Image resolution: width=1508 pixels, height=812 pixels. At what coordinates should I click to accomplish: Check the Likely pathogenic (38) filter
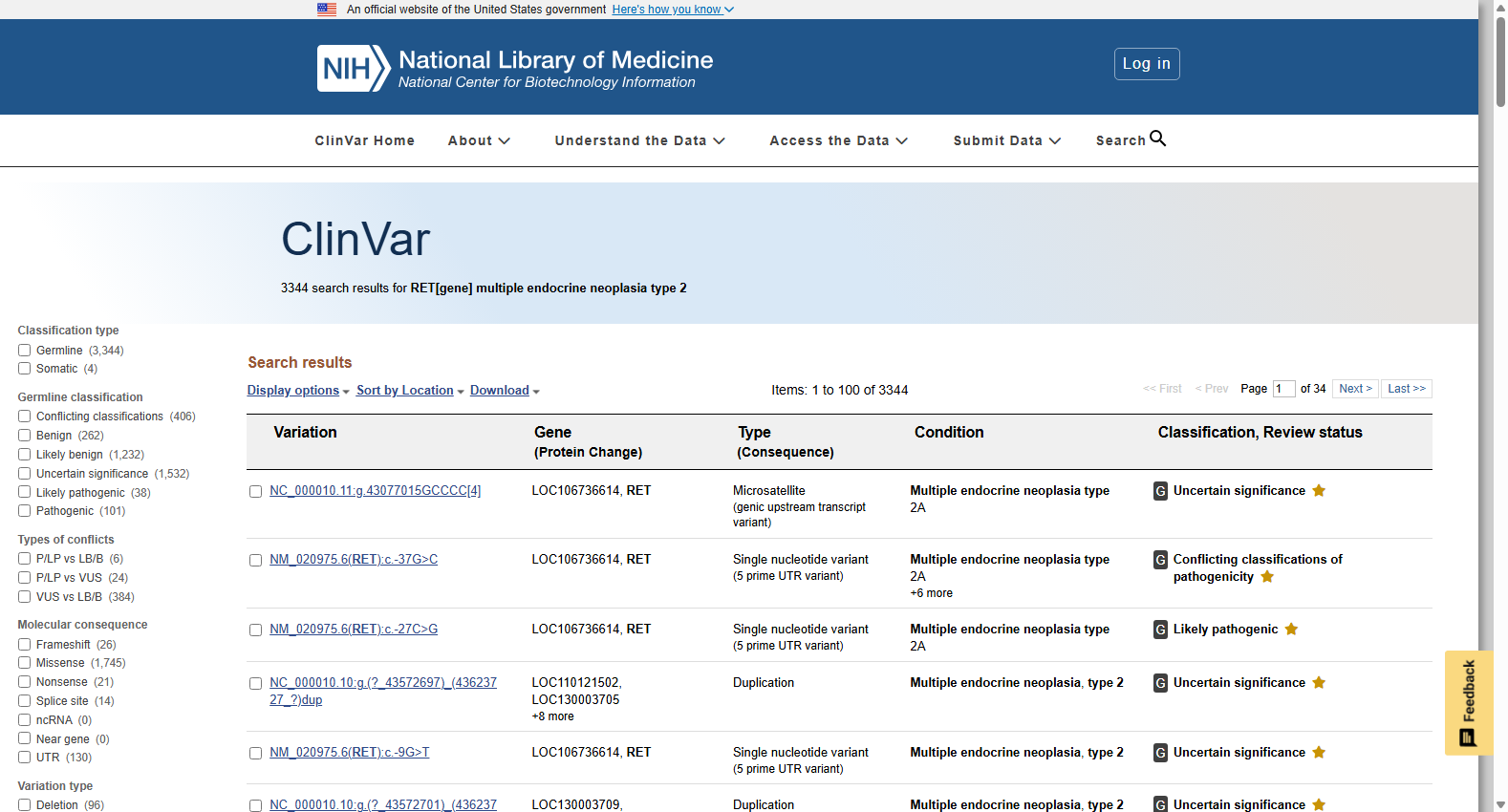[x=25, y=493]
